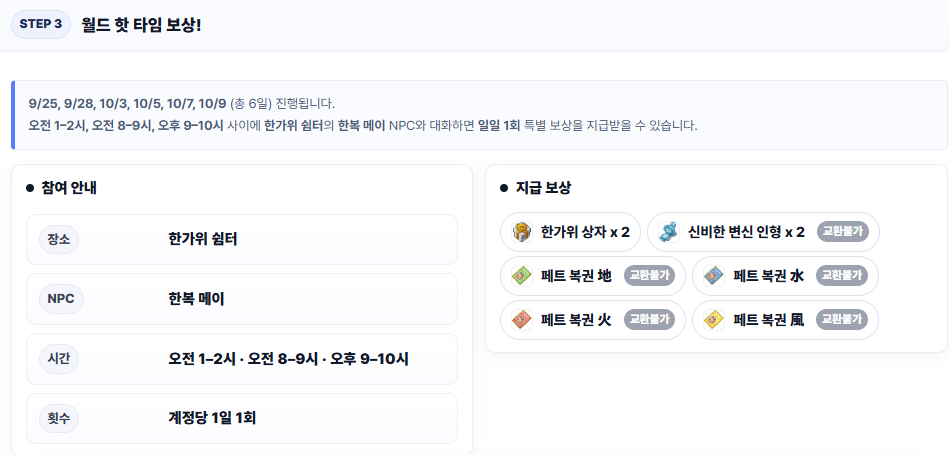Click 교환불가 badge on 페트 복권 風
Image resolution: width=949 pixels, height=455 pixels.
pyautogui.click(x=841, y=320)
